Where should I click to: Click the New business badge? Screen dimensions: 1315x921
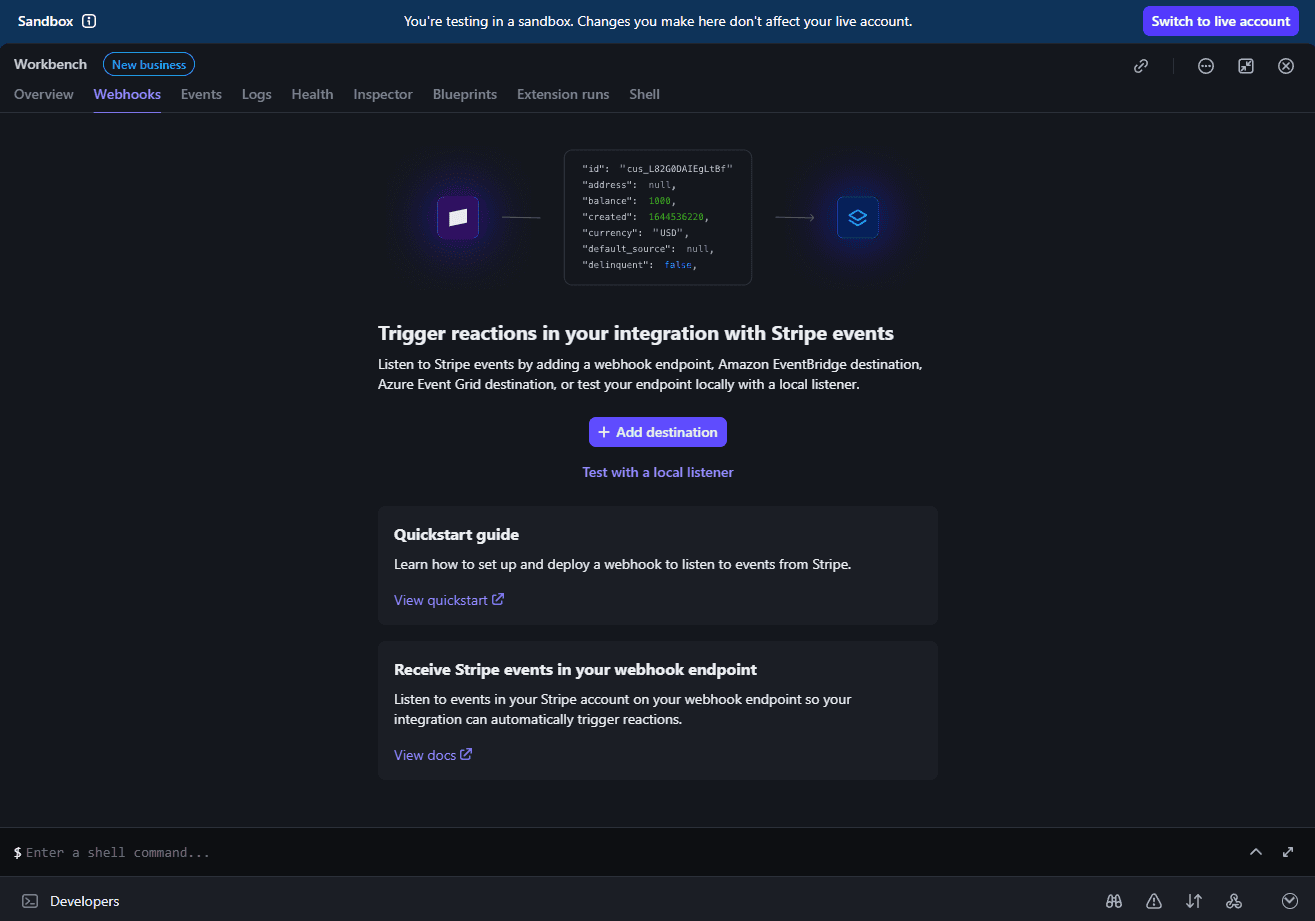coord(149,65)
